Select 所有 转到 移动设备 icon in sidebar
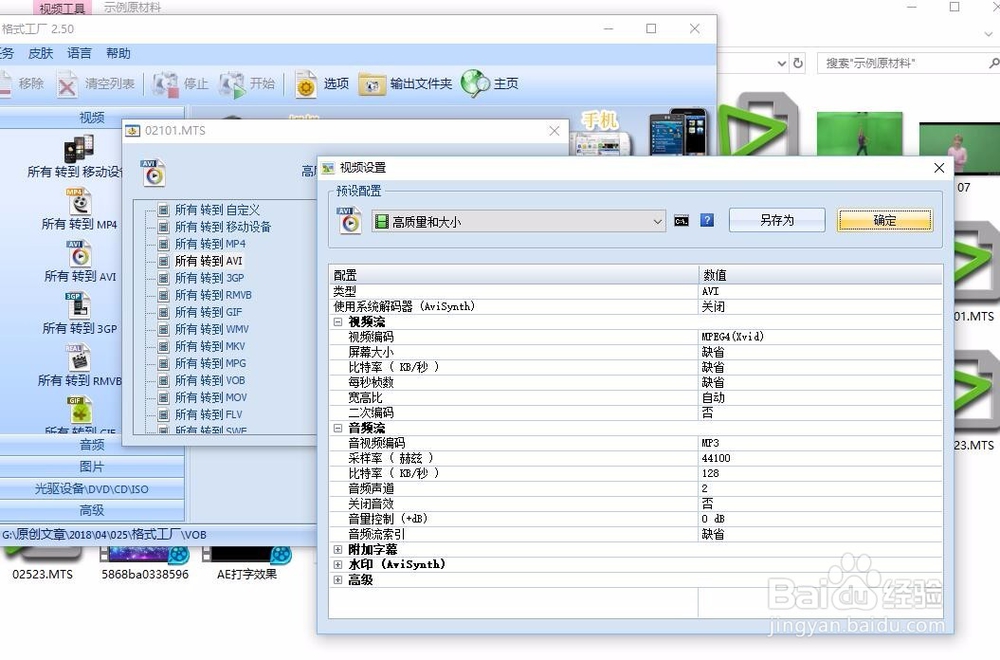 pos(78,149)
